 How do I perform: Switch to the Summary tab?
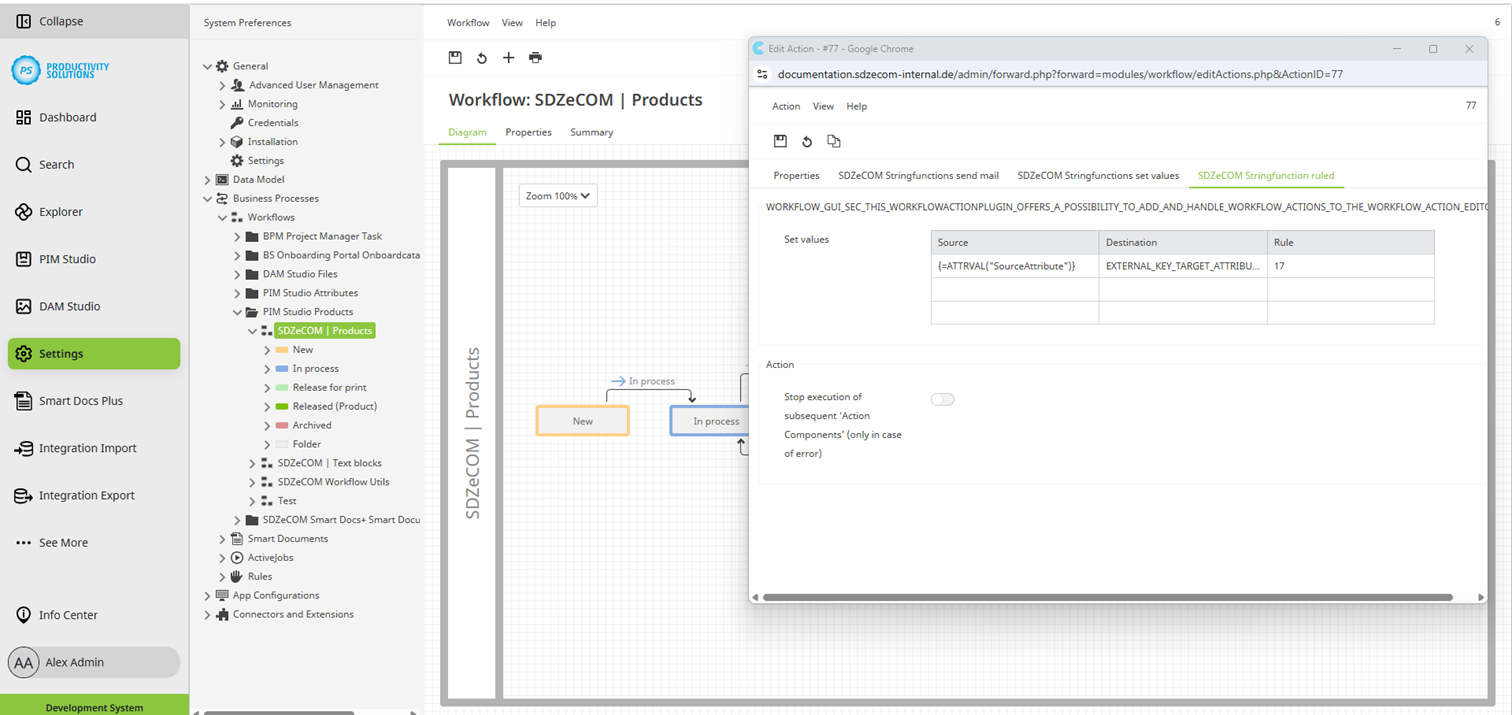[x=591, y=132]
